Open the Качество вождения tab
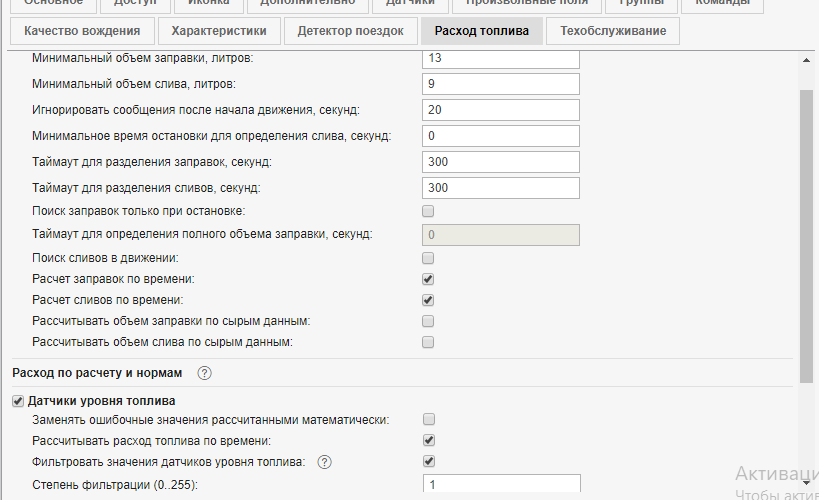This screenshot has height=500, width=819. click(88, 31)
